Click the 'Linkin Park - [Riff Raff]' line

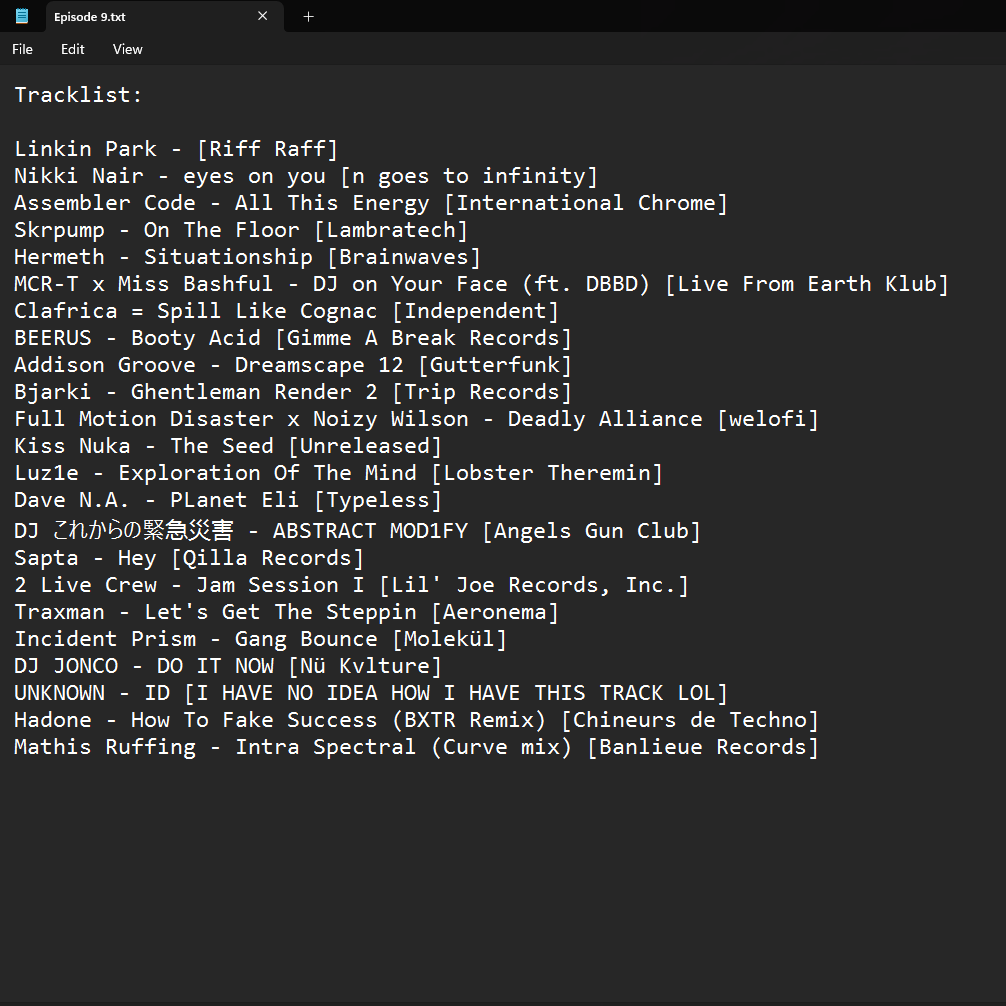[x=176, y=149]
